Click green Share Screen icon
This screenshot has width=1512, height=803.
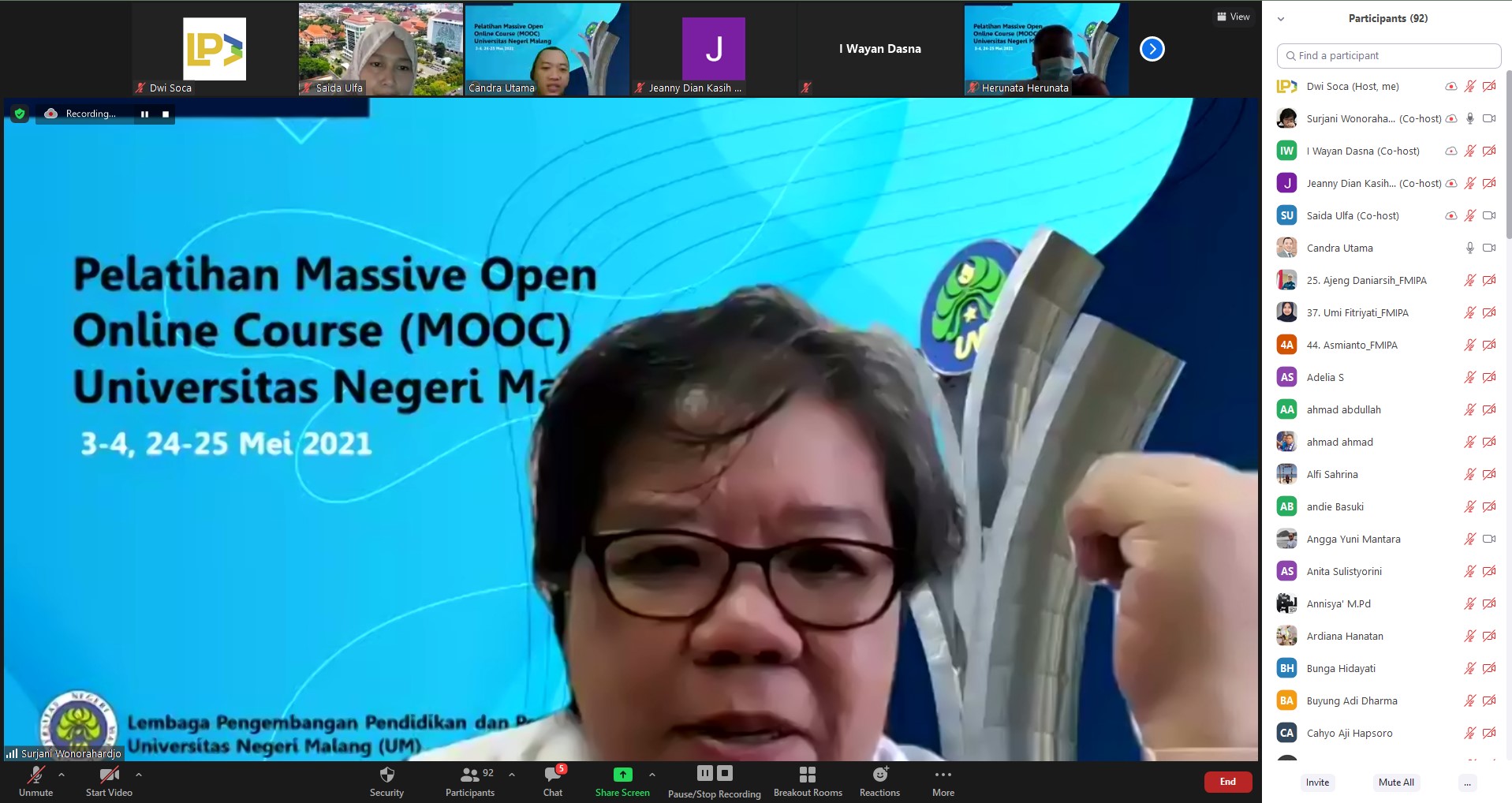pyautogui.click(x=622, y=775)
